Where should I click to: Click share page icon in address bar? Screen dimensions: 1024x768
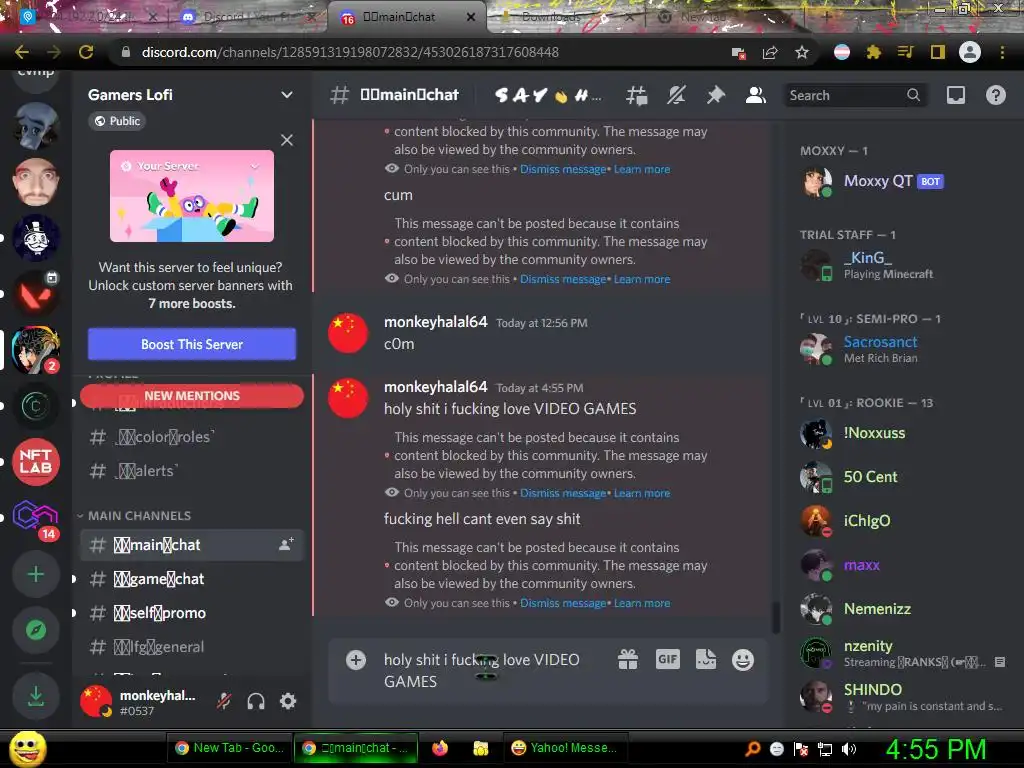[x=770, y=52]
